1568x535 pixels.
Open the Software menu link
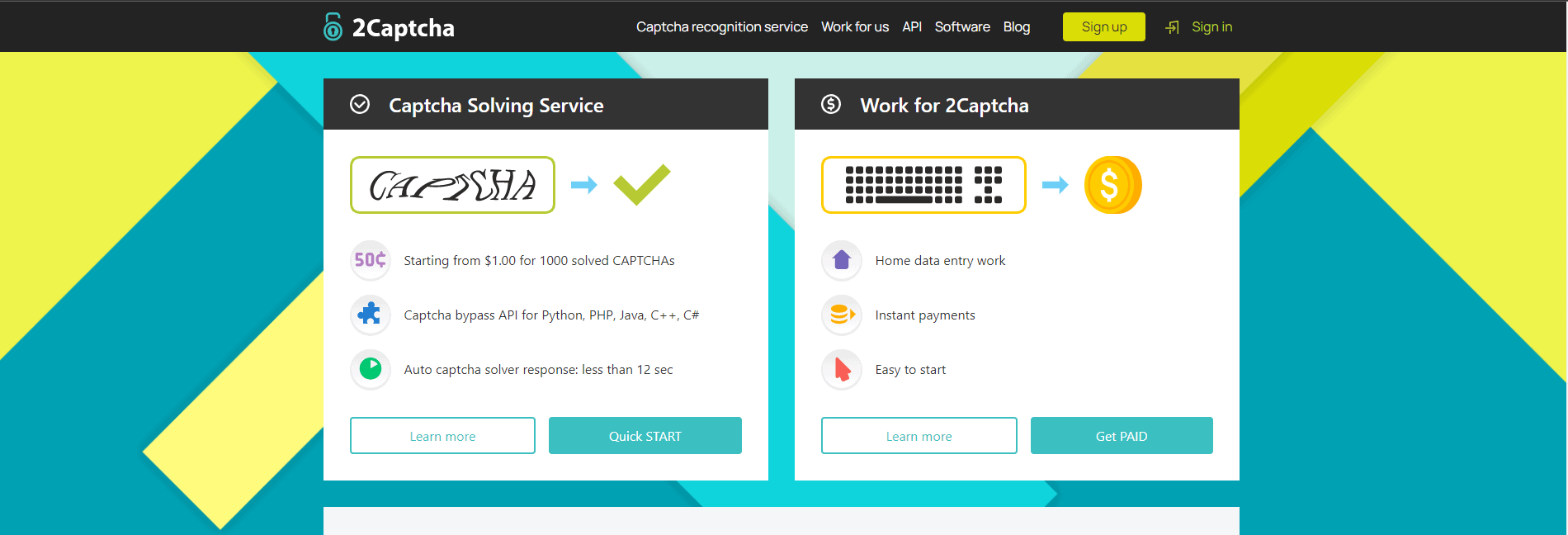point(962,26)
